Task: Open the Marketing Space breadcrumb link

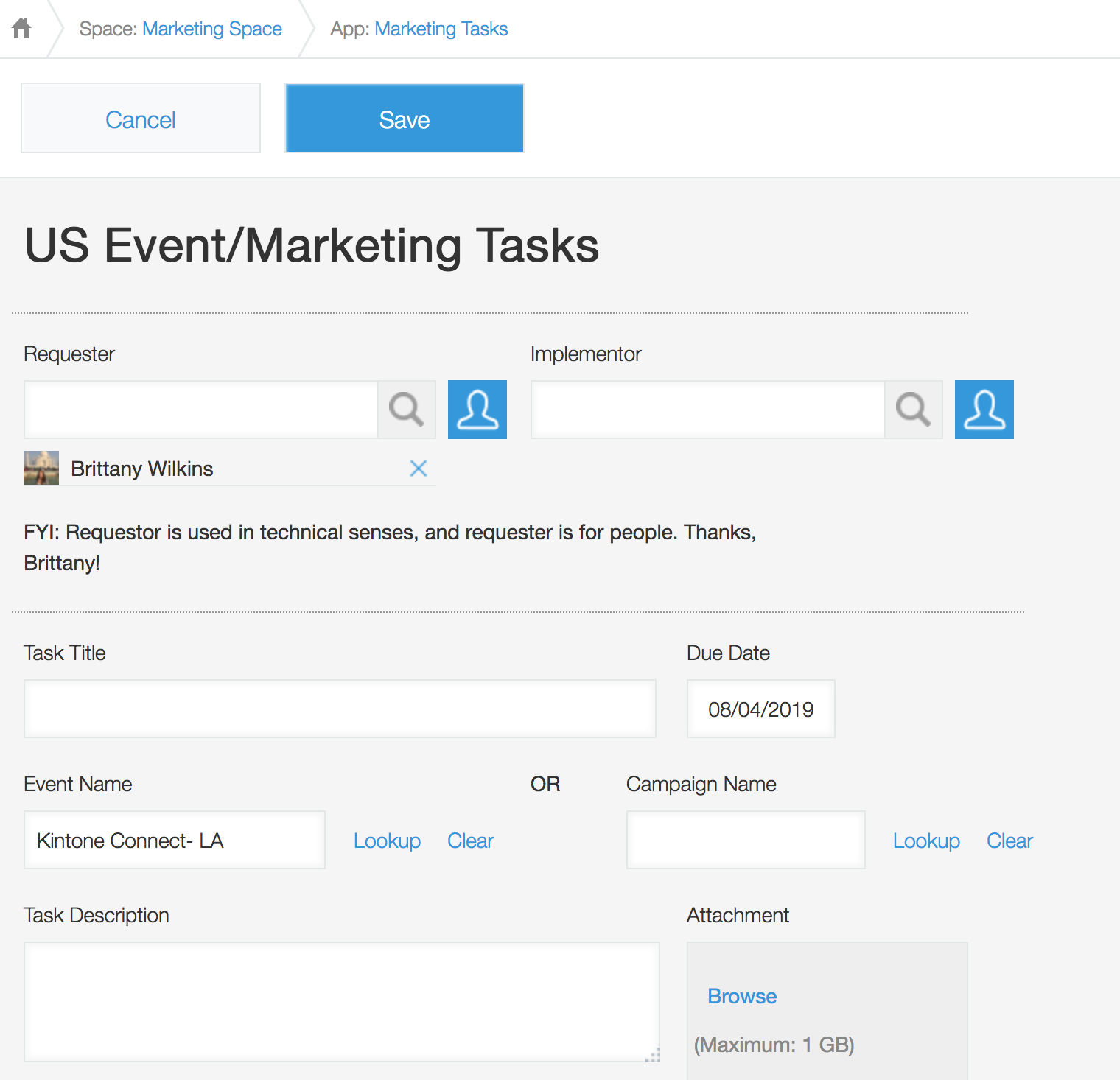Action: pyautogui.click(x=211, y=29)
